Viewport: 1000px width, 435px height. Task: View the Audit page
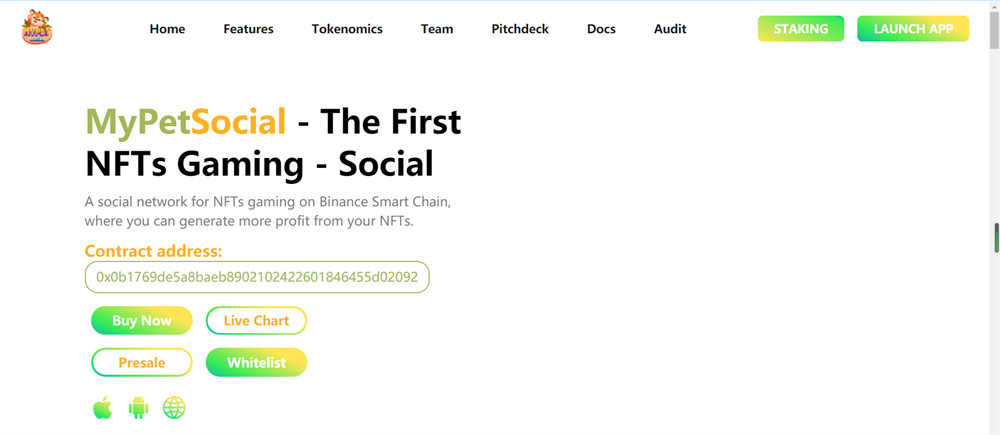(x=670, y=29)
